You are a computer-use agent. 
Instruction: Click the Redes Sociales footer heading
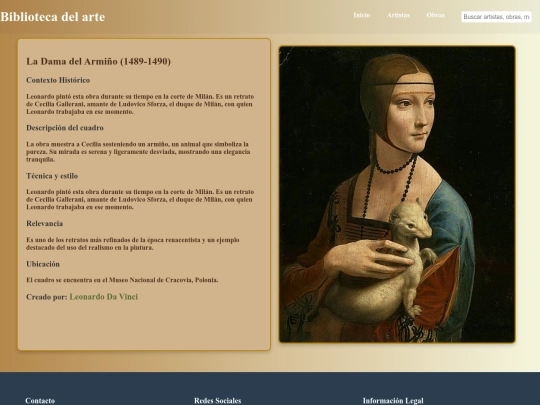(x=218, y=401)
